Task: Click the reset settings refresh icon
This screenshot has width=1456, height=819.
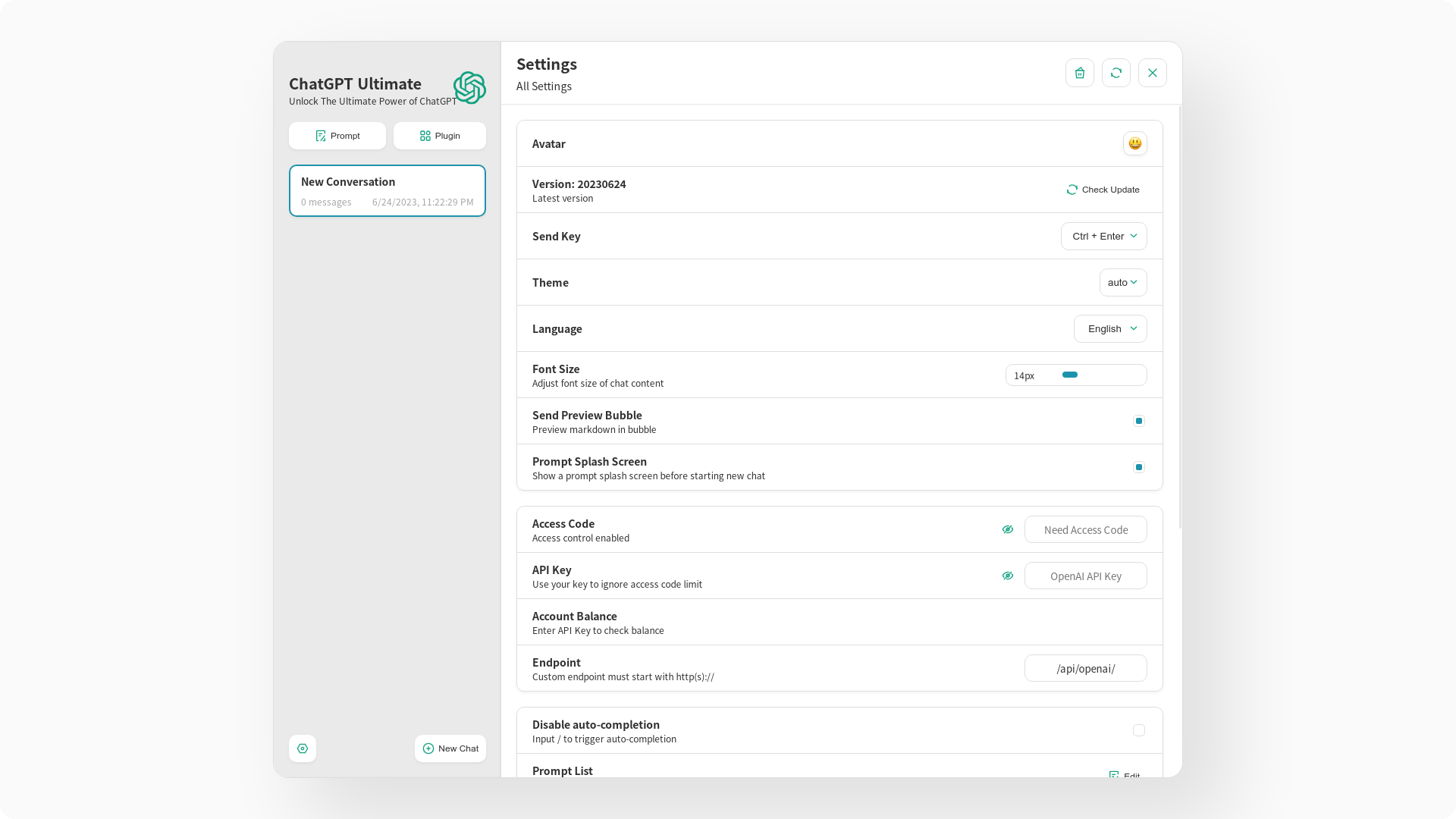Action: pyautogui.click(x=1116, y=73)
